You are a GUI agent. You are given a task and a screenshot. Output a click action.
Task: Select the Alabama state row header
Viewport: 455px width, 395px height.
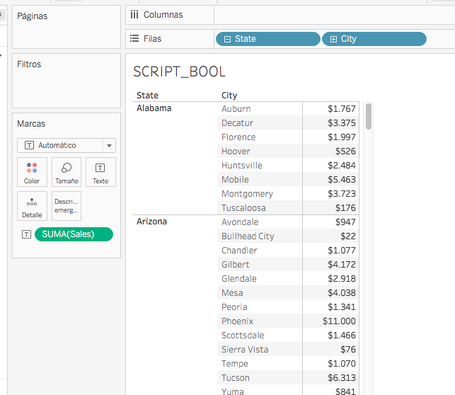click(x=154, y=108)
